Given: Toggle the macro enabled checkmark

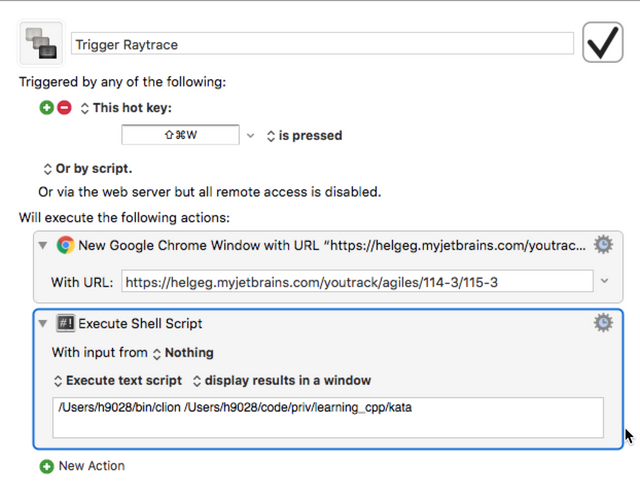Looking at the screenshot, I should click(602, 42).
